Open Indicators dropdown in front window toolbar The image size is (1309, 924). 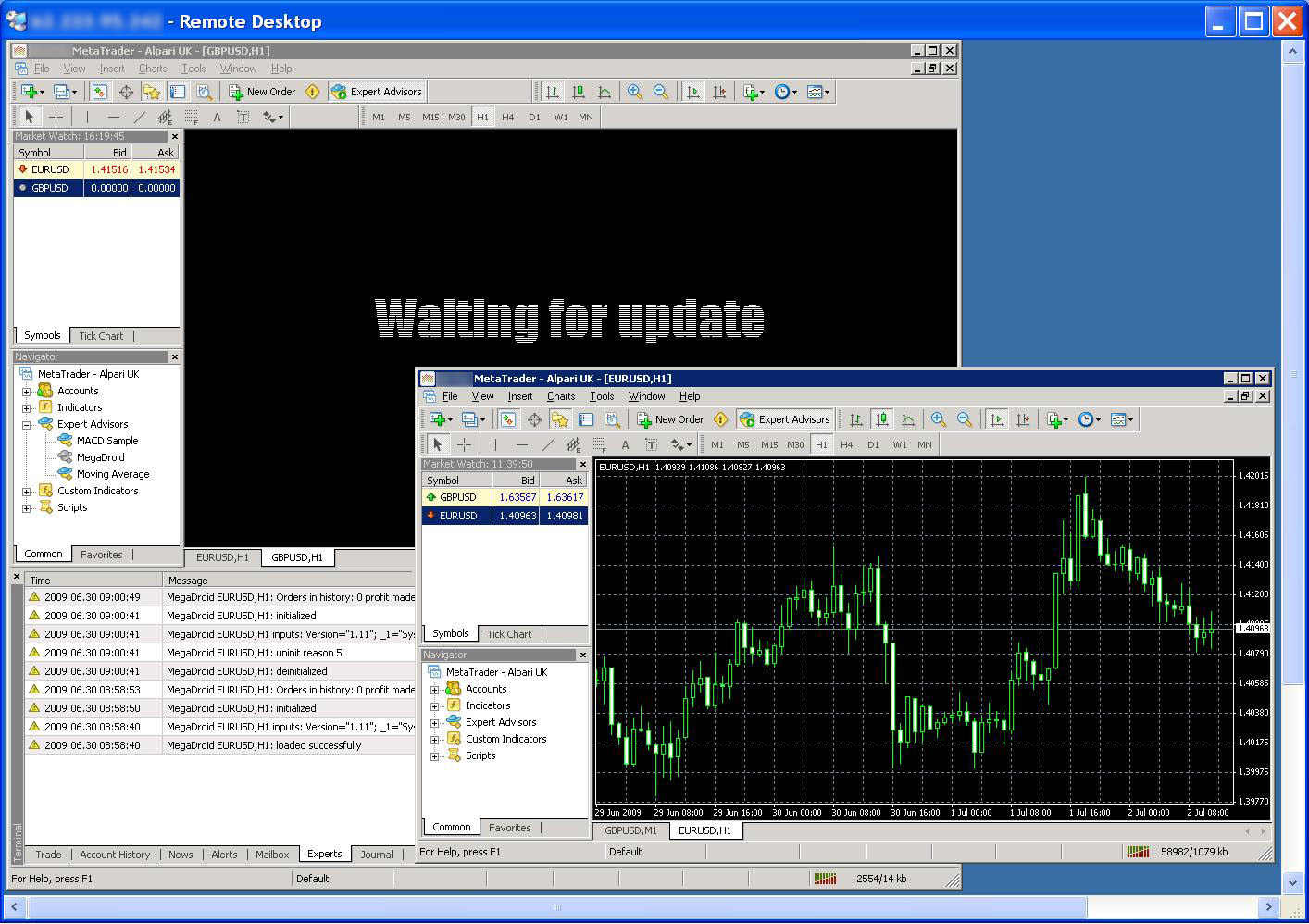coord(1058,419)
